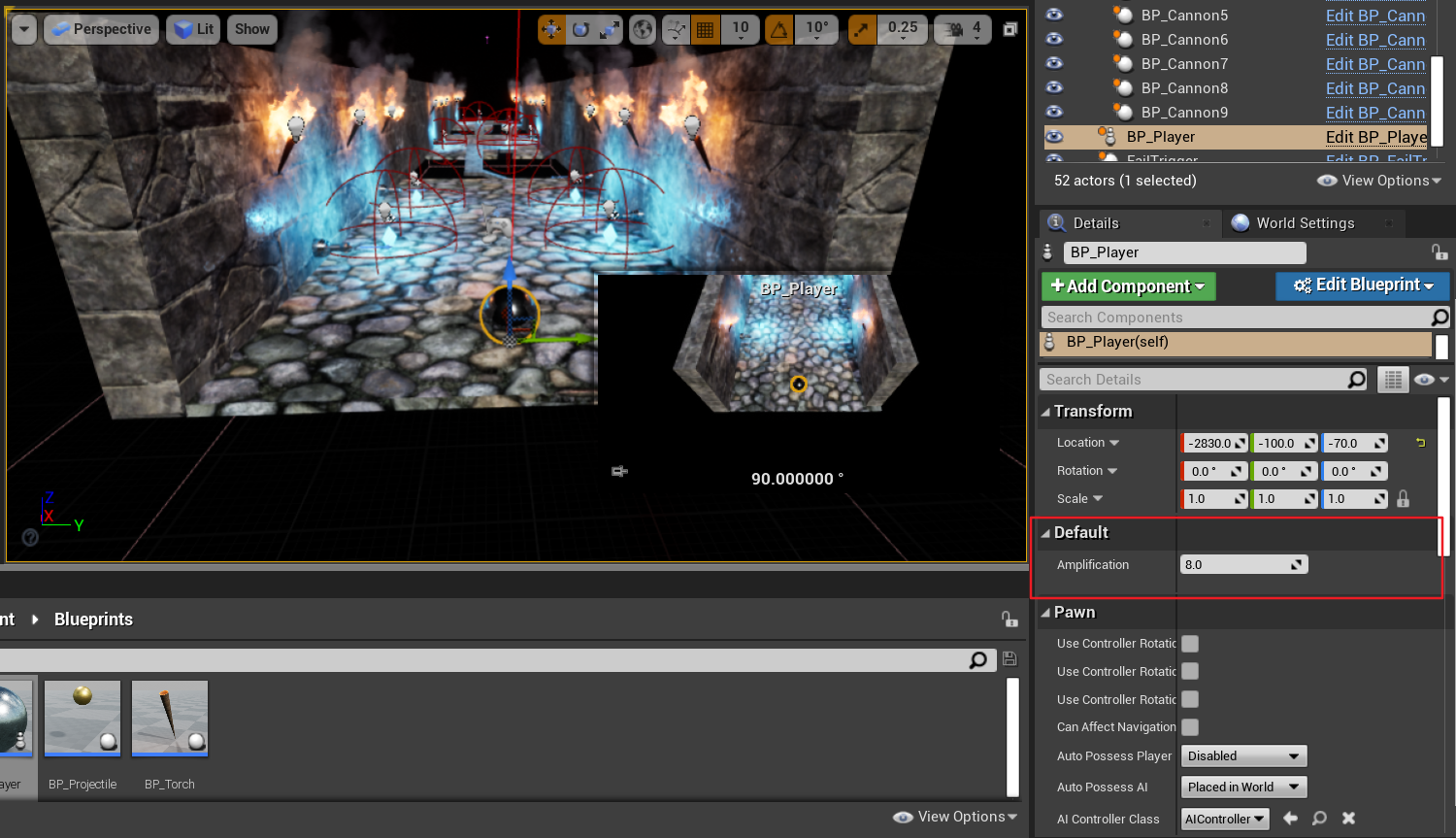Open Edit BP_Cannon link for BP_Cannon8

click(x=1375, y=88)
